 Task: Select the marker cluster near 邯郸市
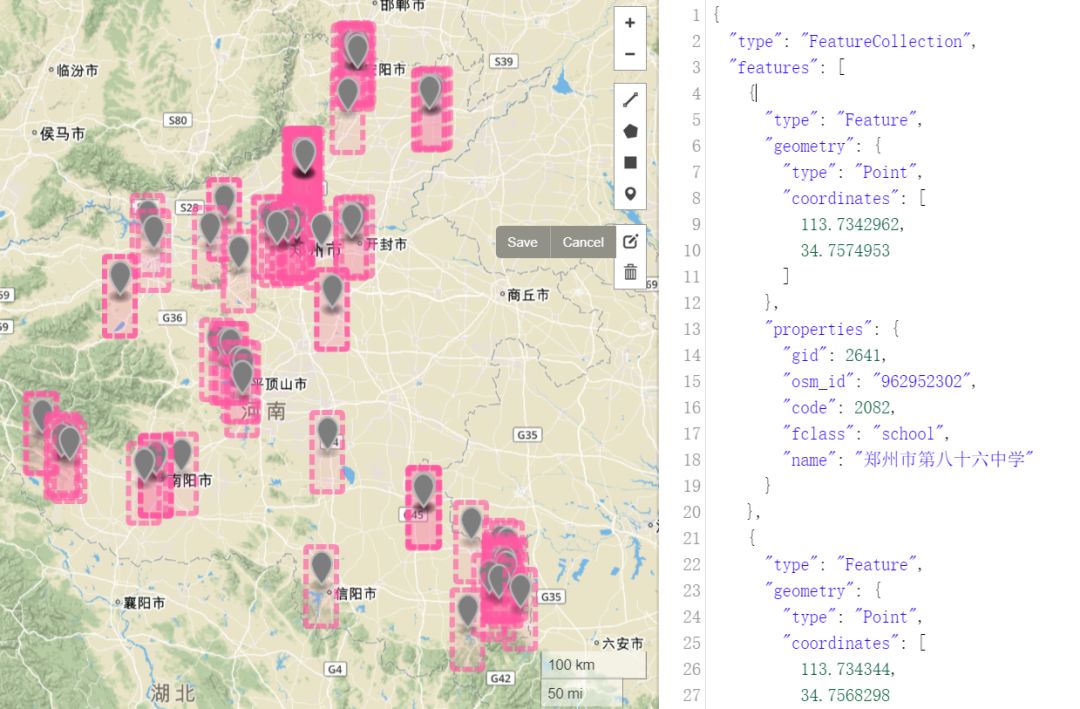pyautogui.click(x=357, y=47)
